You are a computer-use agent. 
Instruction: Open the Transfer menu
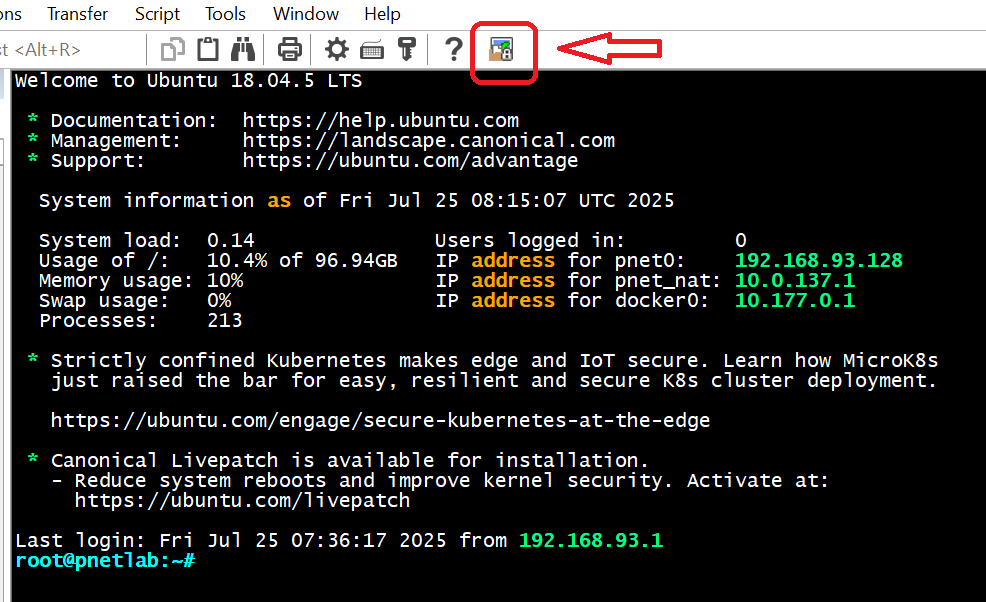coord(77,14)
